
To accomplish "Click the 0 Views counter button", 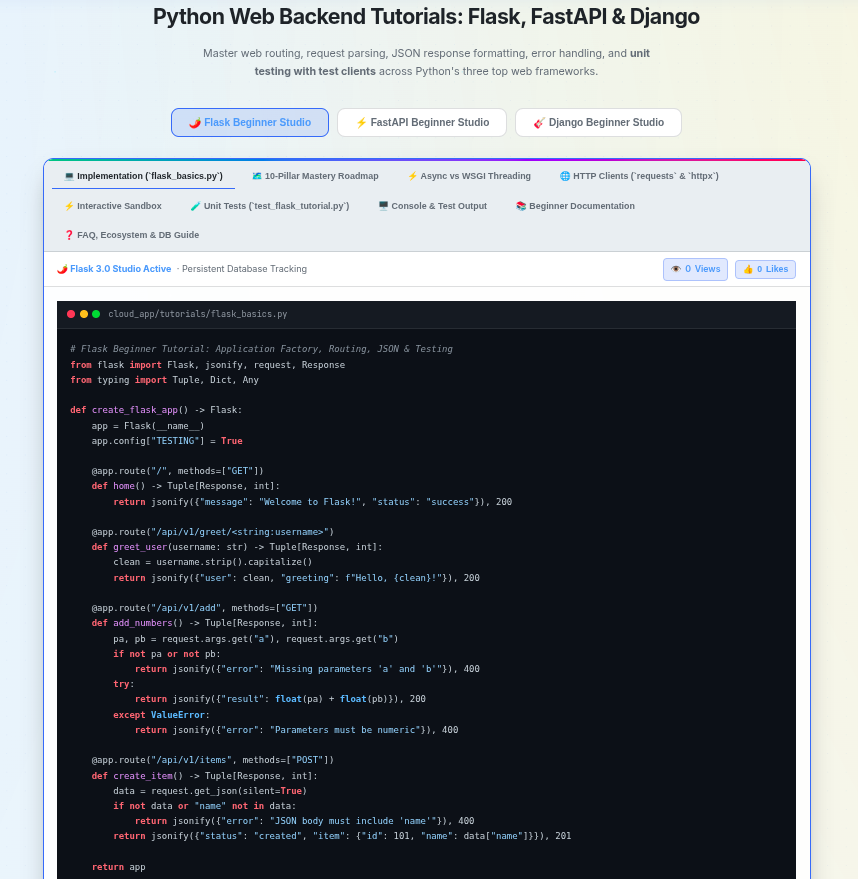I will coord(695,269).
